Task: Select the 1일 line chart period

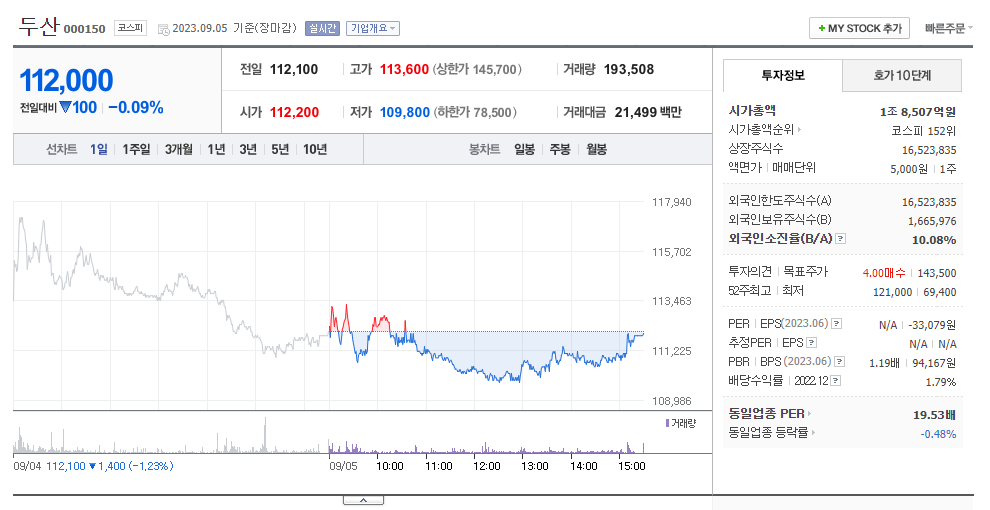Action: (98, 150)
